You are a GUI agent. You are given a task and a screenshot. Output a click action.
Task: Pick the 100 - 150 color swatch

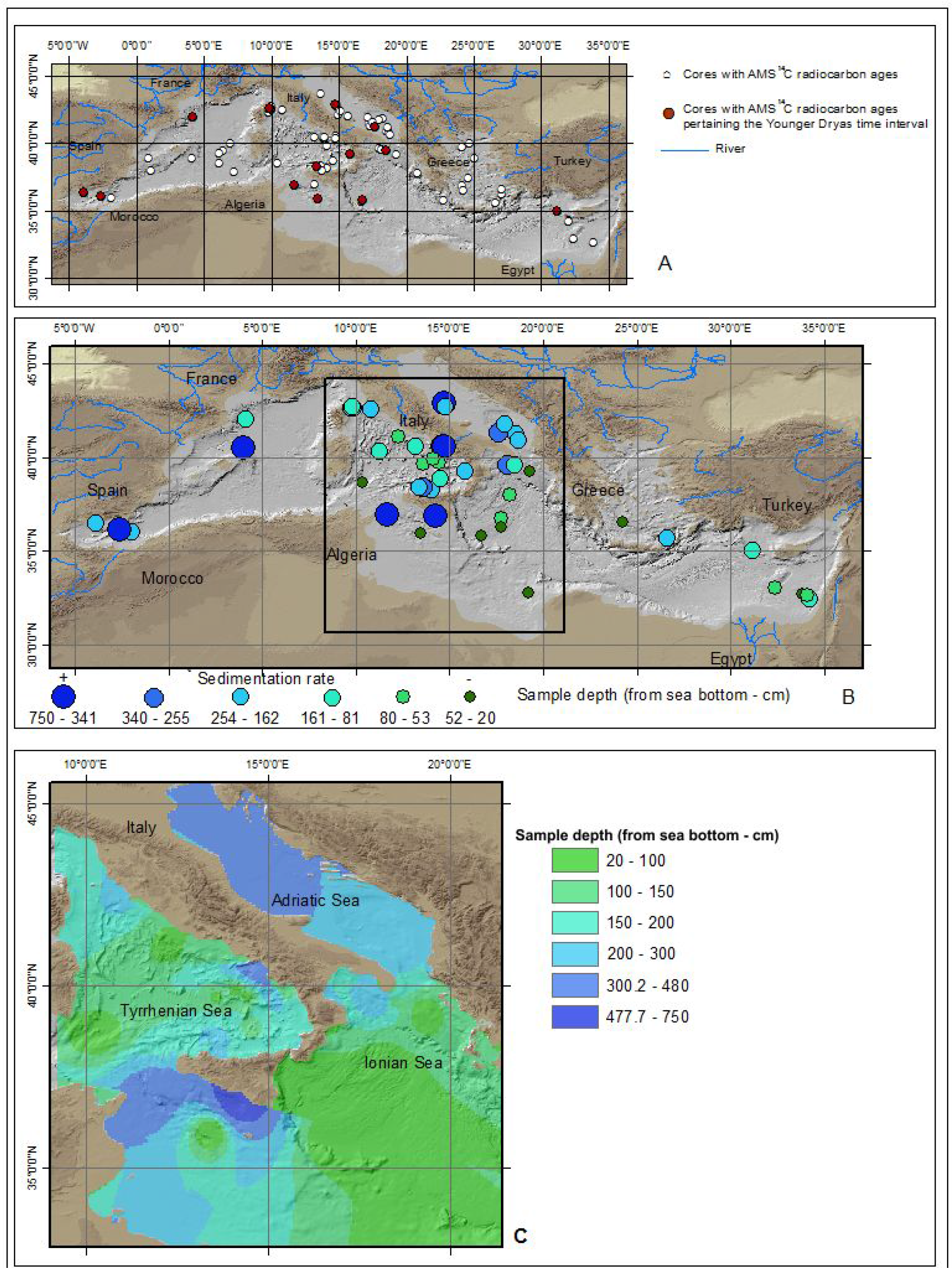[574, 891]
